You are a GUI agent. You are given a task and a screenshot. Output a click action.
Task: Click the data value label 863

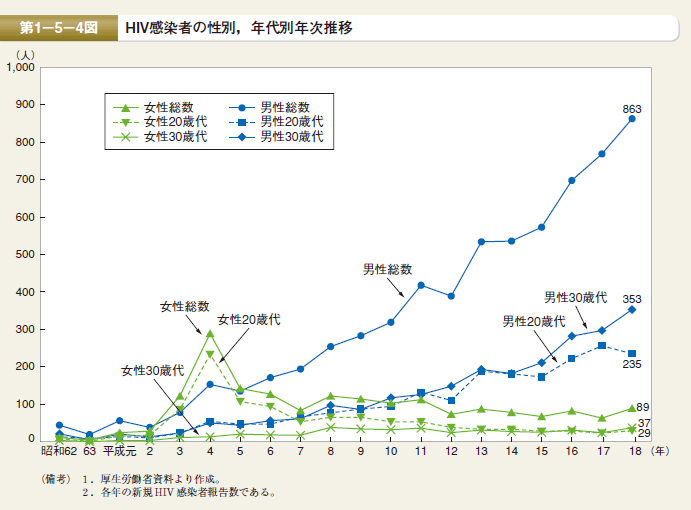pos(632,109)
